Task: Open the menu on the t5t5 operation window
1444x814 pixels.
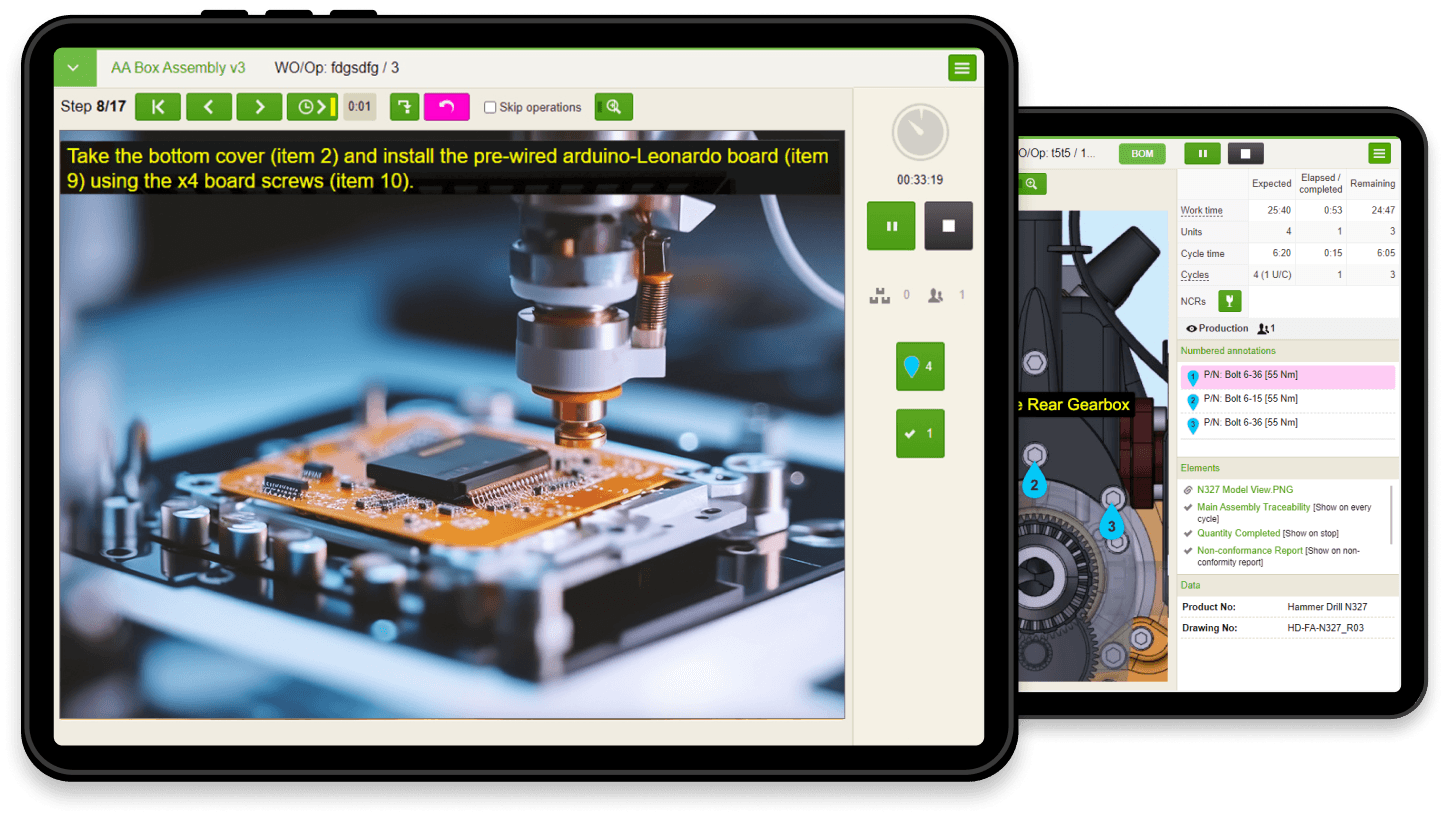Action: pyautogui.click(x=1379, y=153)
